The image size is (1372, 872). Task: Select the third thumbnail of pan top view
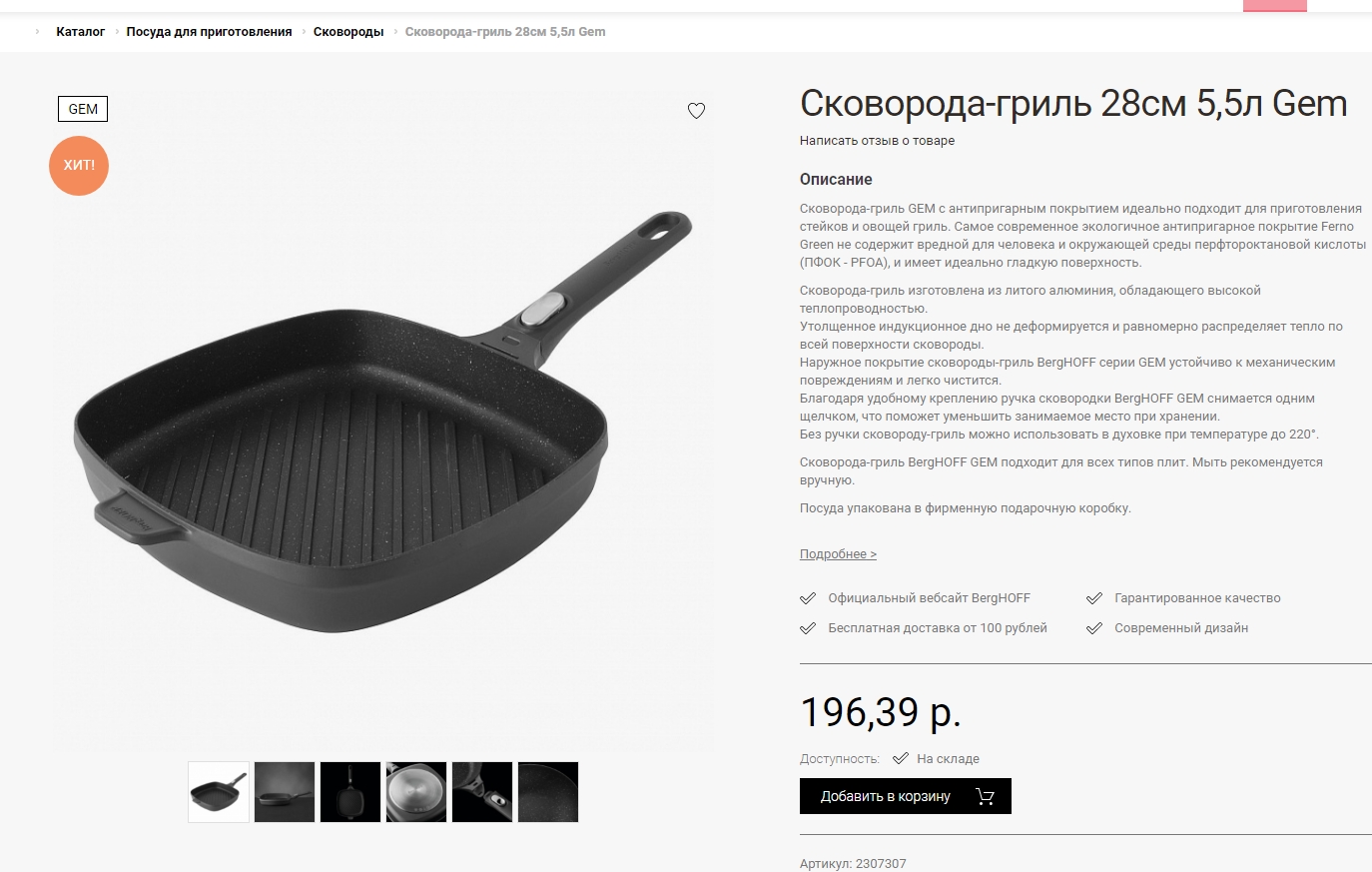pos(350,792)
